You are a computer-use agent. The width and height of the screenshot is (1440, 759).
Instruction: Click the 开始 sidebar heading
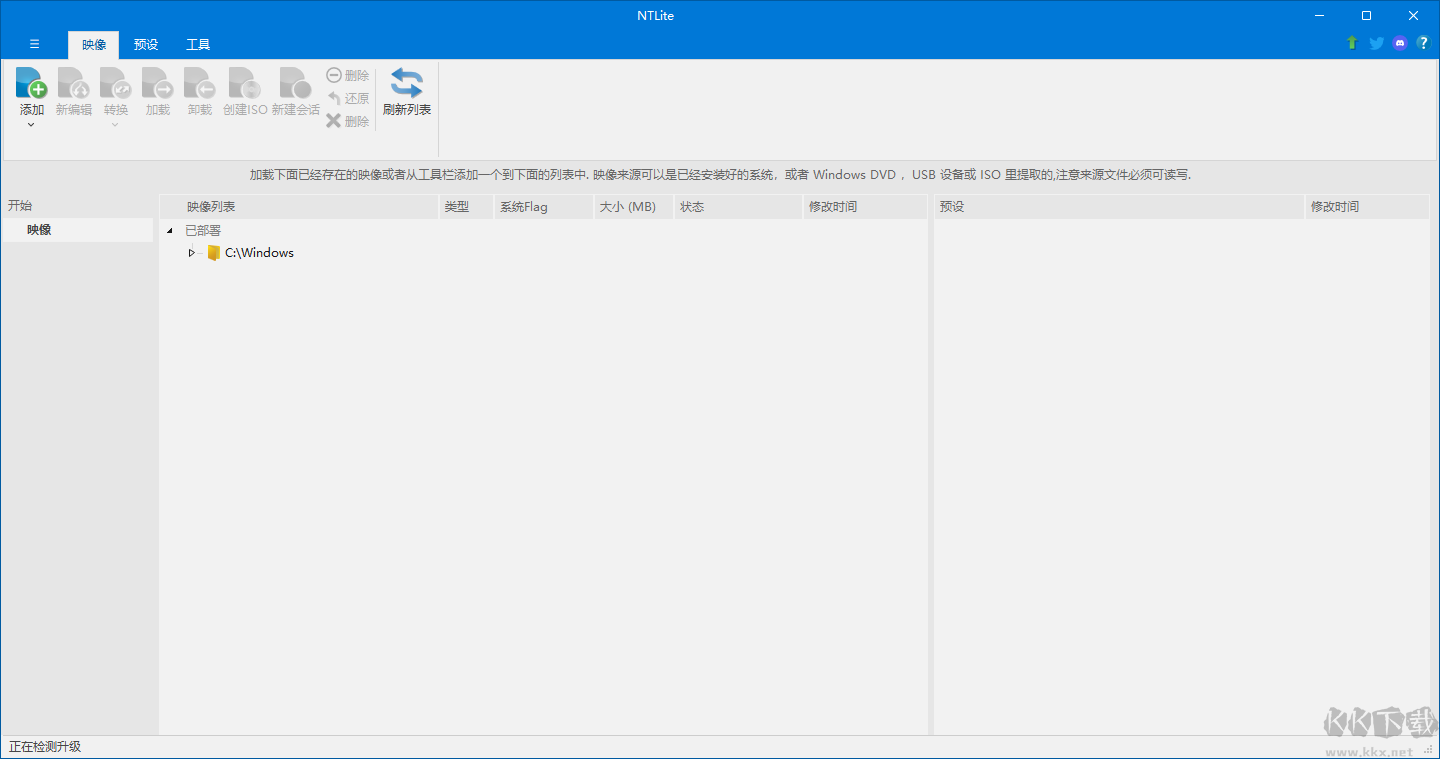tap(20, 205)
